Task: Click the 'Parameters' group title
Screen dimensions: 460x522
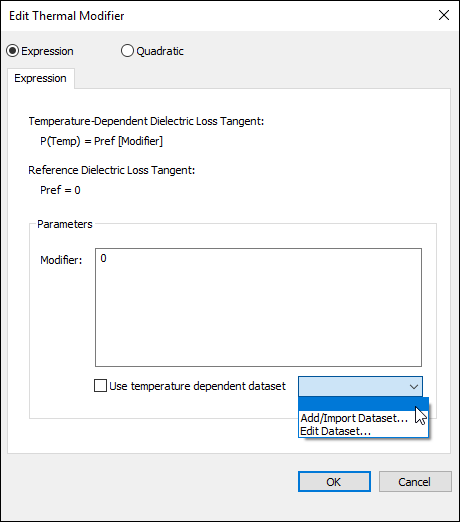Action: [x=65, y=224]
